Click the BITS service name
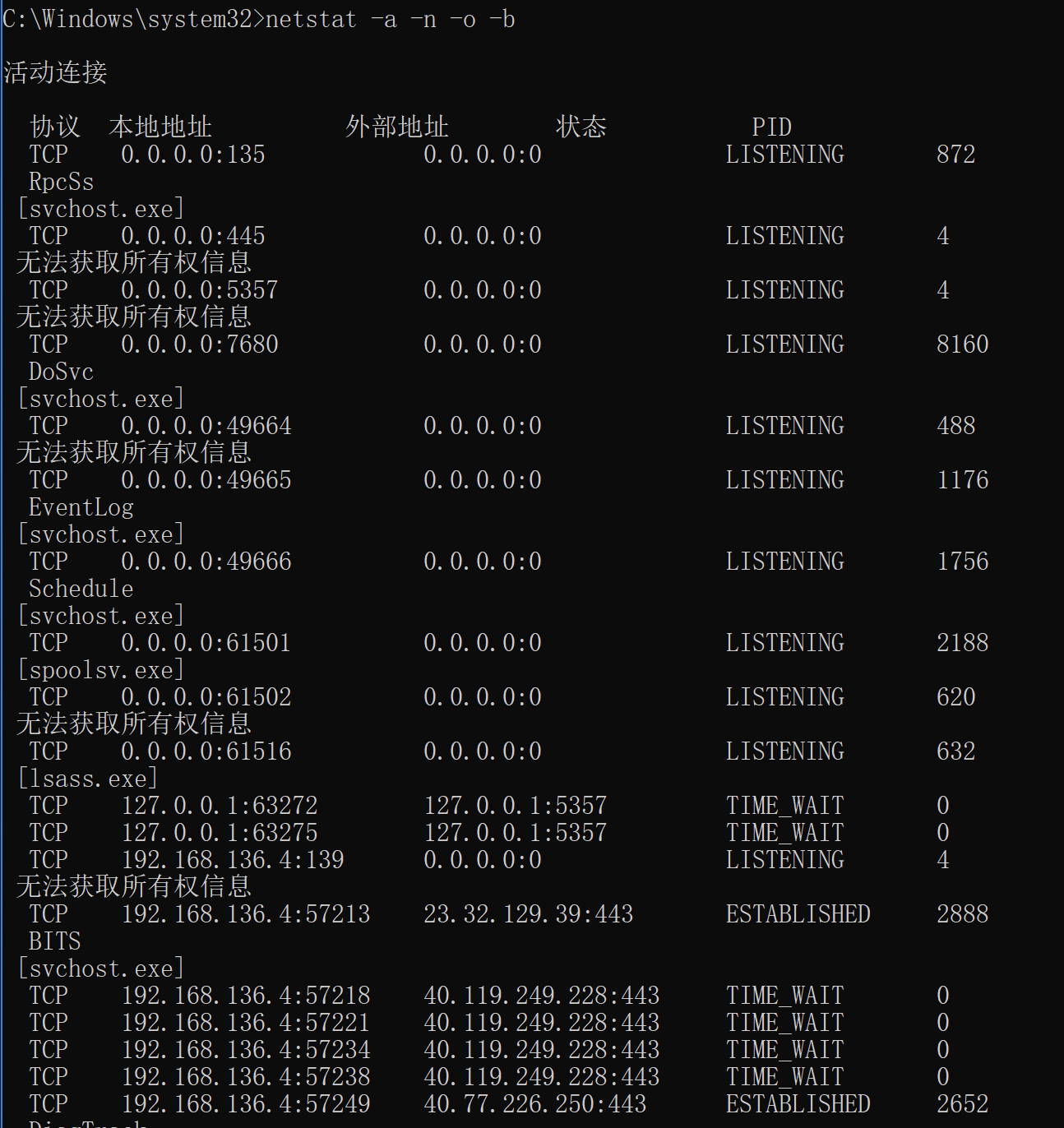The width and height of the screenshot is (1064, 1128). click(x=54, y=941)
